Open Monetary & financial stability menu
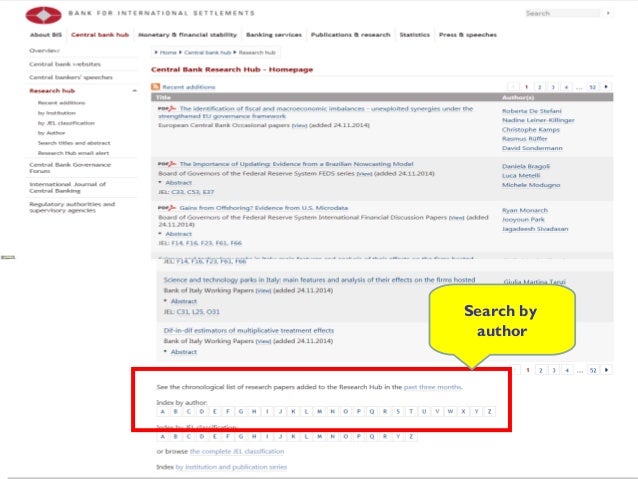Screen dimensions: 638x479 click(188, 35)
